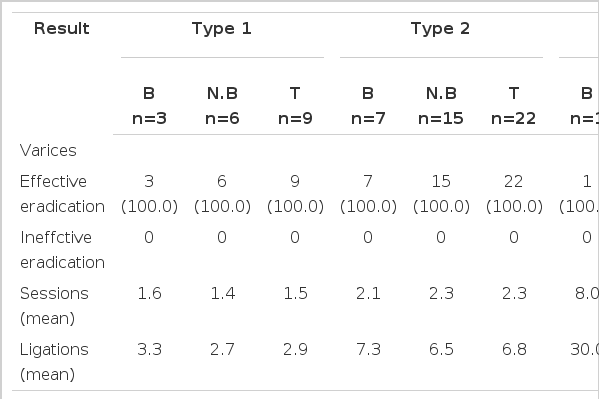Click the 6.8 ligations mean cell
Screen dimensions: 599x399
514,350
